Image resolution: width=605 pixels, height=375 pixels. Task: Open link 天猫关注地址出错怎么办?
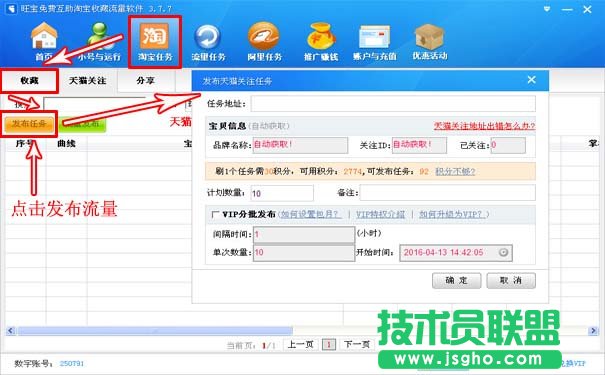coord(485,126)
